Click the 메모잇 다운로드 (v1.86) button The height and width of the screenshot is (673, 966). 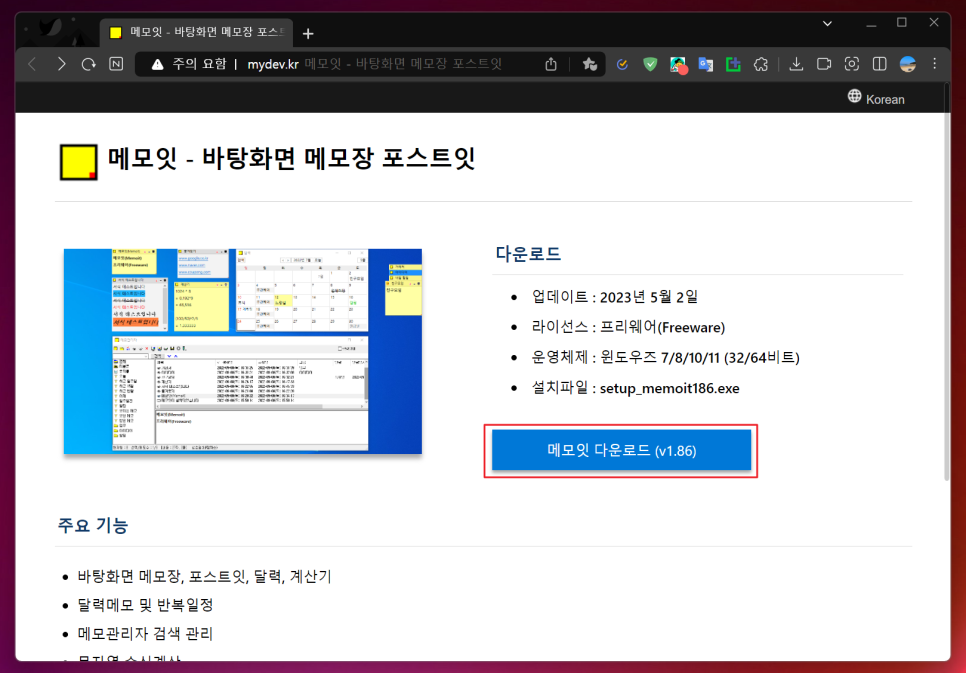621,451
